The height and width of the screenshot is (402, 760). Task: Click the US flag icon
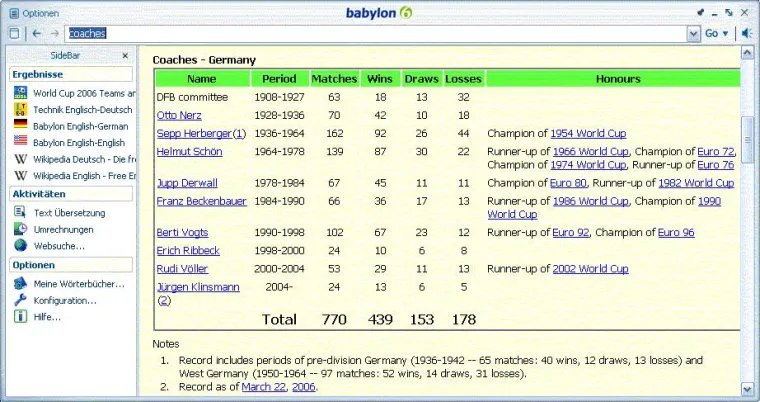pos(20,140)
